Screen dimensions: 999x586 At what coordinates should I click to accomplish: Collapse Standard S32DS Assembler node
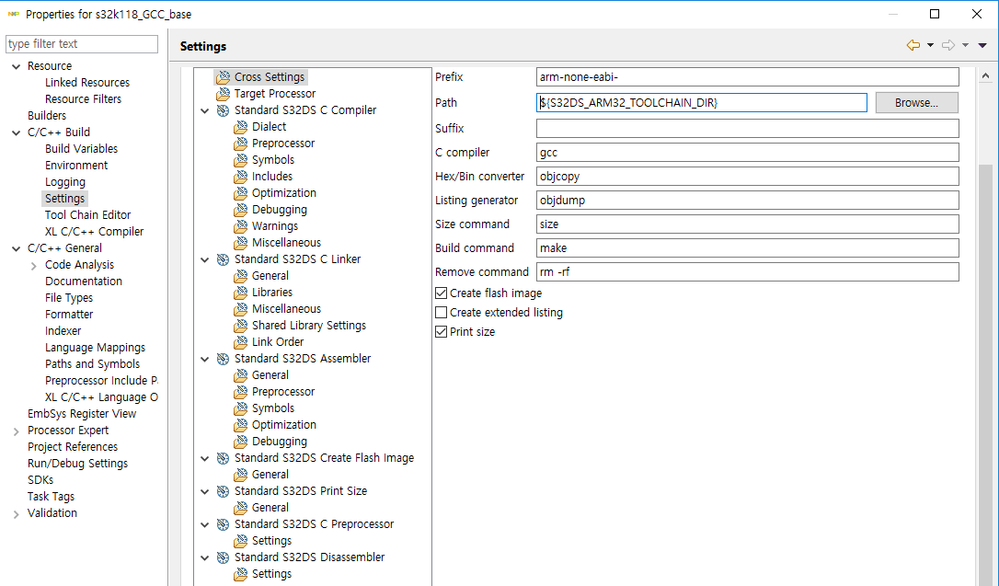click(205, 359)
